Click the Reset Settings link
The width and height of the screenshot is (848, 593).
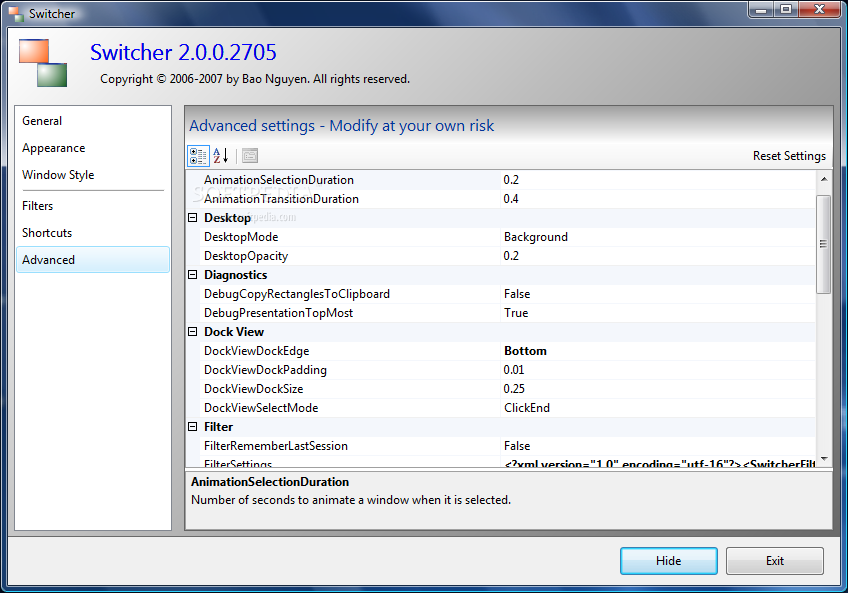[x=789, y=156]
